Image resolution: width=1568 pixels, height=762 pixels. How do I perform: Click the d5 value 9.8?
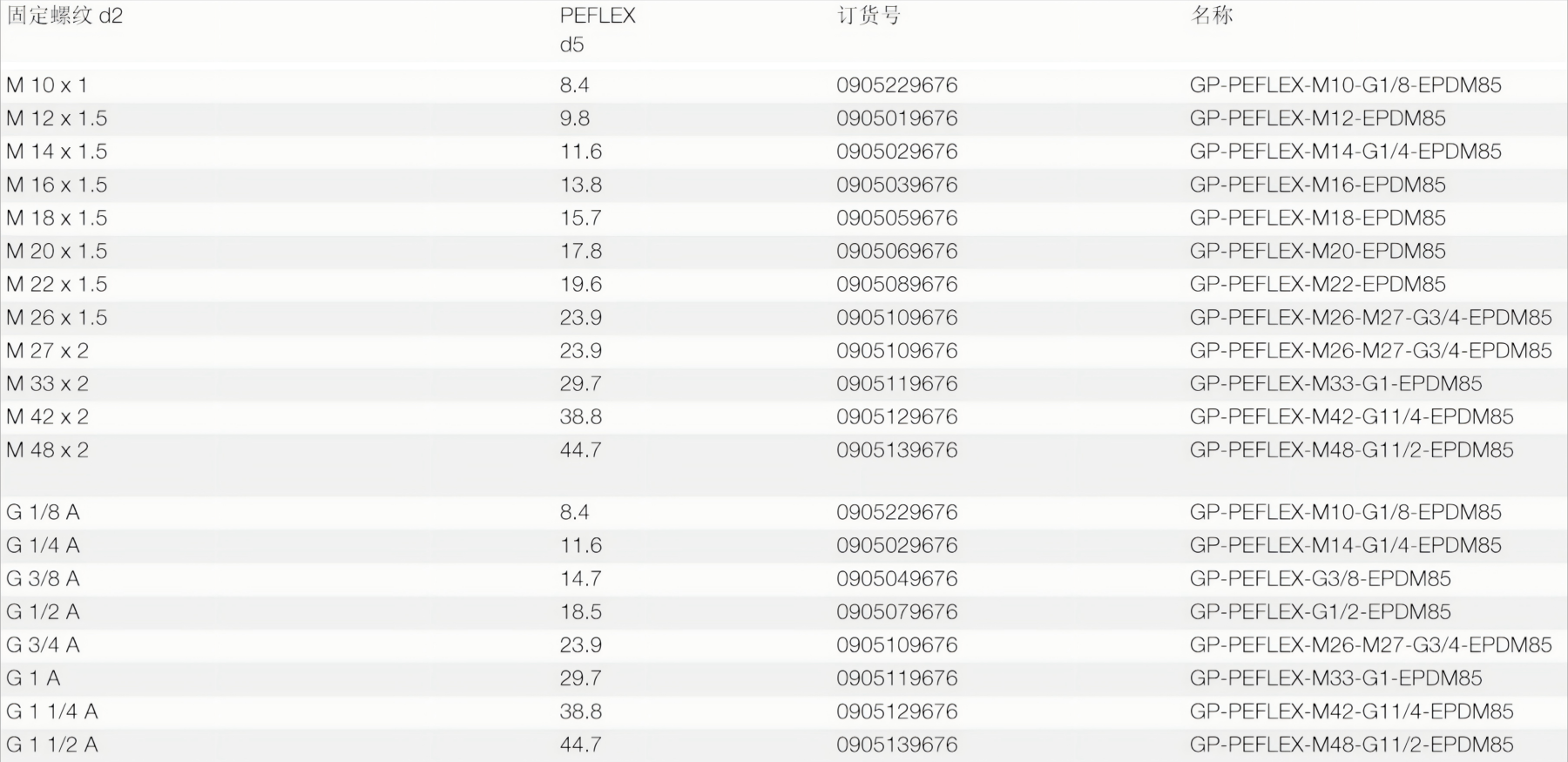(575, 118)
